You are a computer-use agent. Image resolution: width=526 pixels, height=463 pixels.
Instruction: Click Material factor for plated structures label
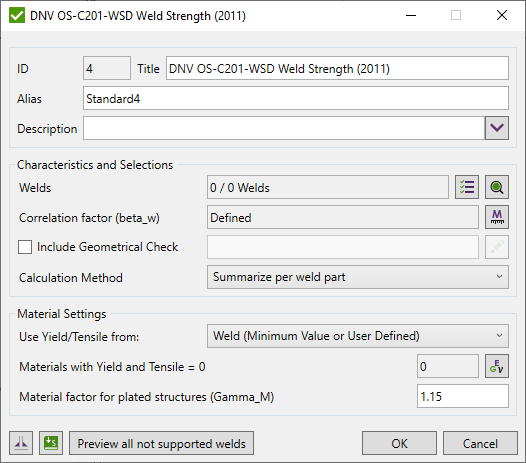(x=147, y=397)
